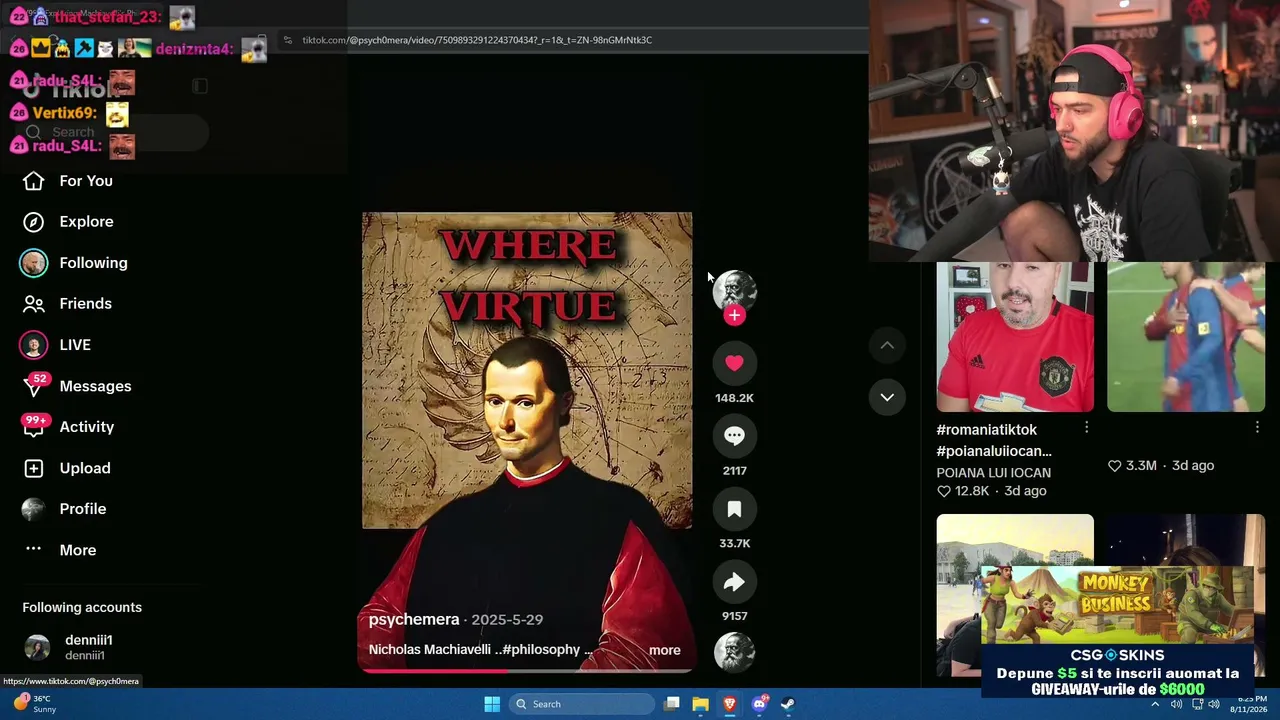Toggle the like heart on the video
The width and height of the screenshot is (1280, 720).
coord(734,363)
